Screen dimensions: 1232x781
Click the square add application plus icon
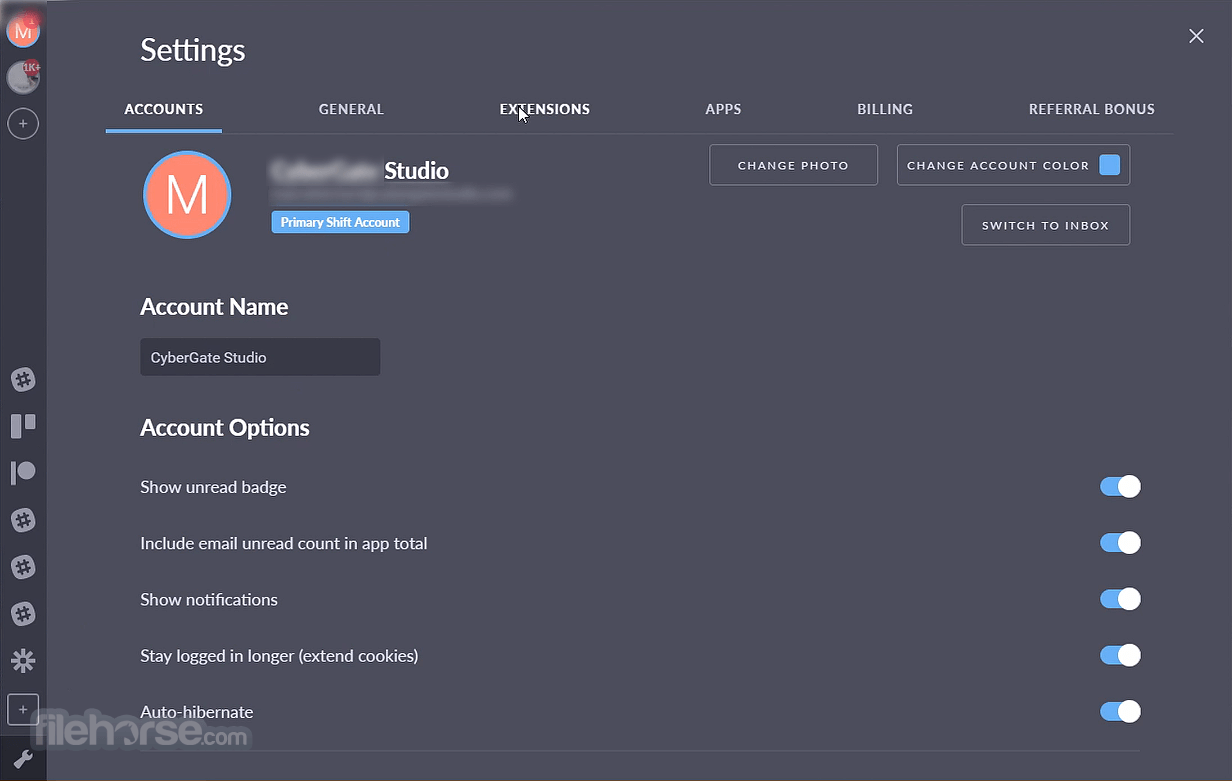click(23, 709)
